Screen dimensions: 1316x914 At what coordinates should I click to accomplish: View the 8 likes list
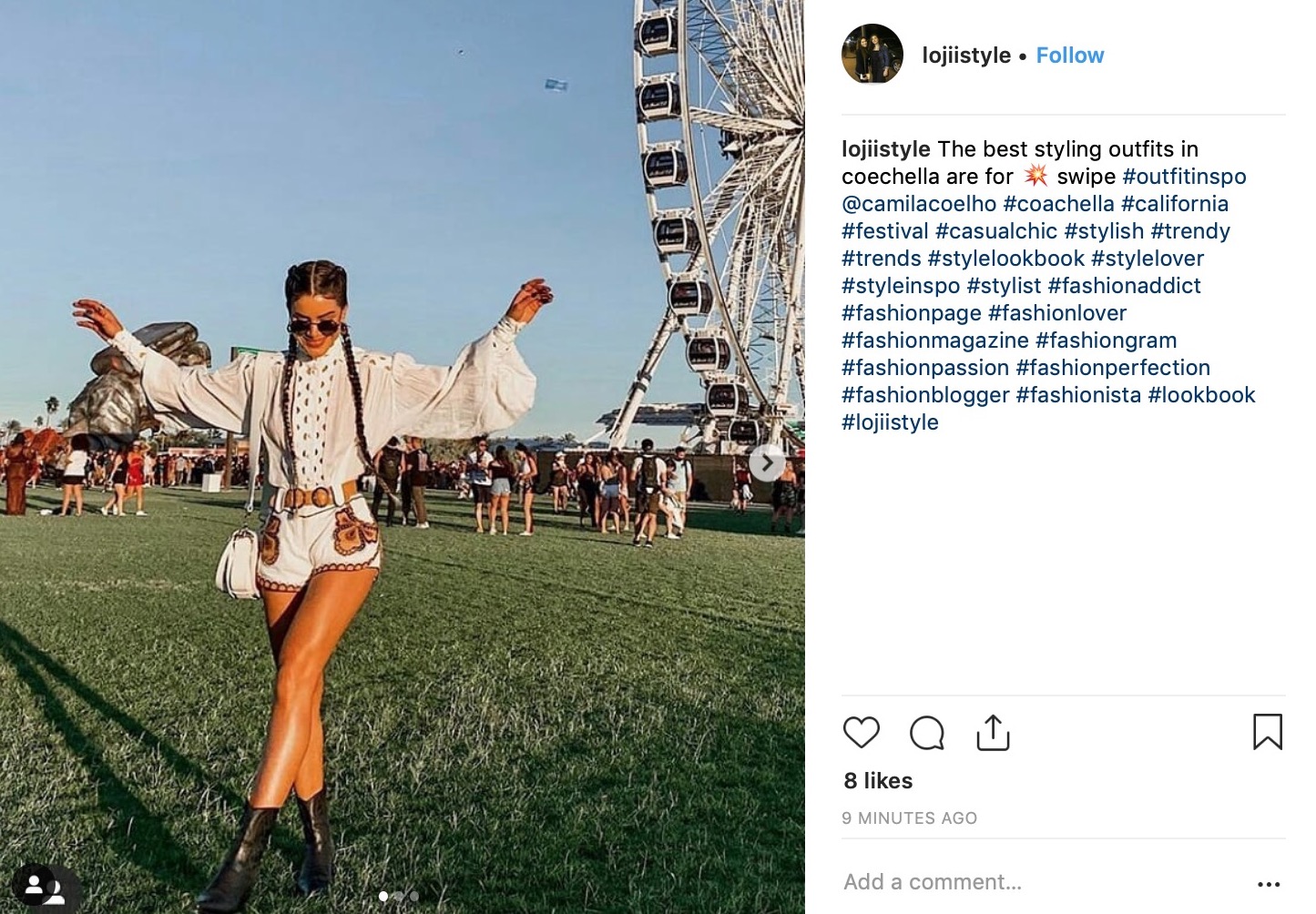(x=878, y=781)
